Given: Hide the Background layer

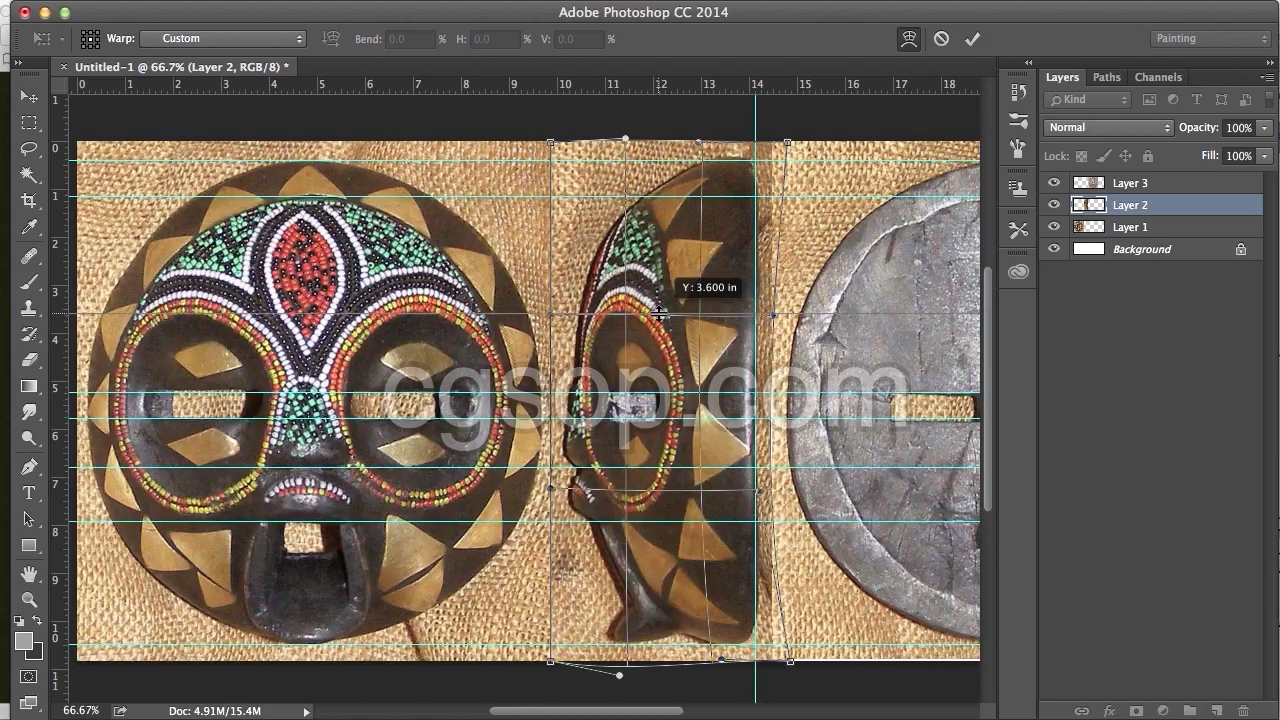Looking at the screenshot, I should [x=1054, y=249].
